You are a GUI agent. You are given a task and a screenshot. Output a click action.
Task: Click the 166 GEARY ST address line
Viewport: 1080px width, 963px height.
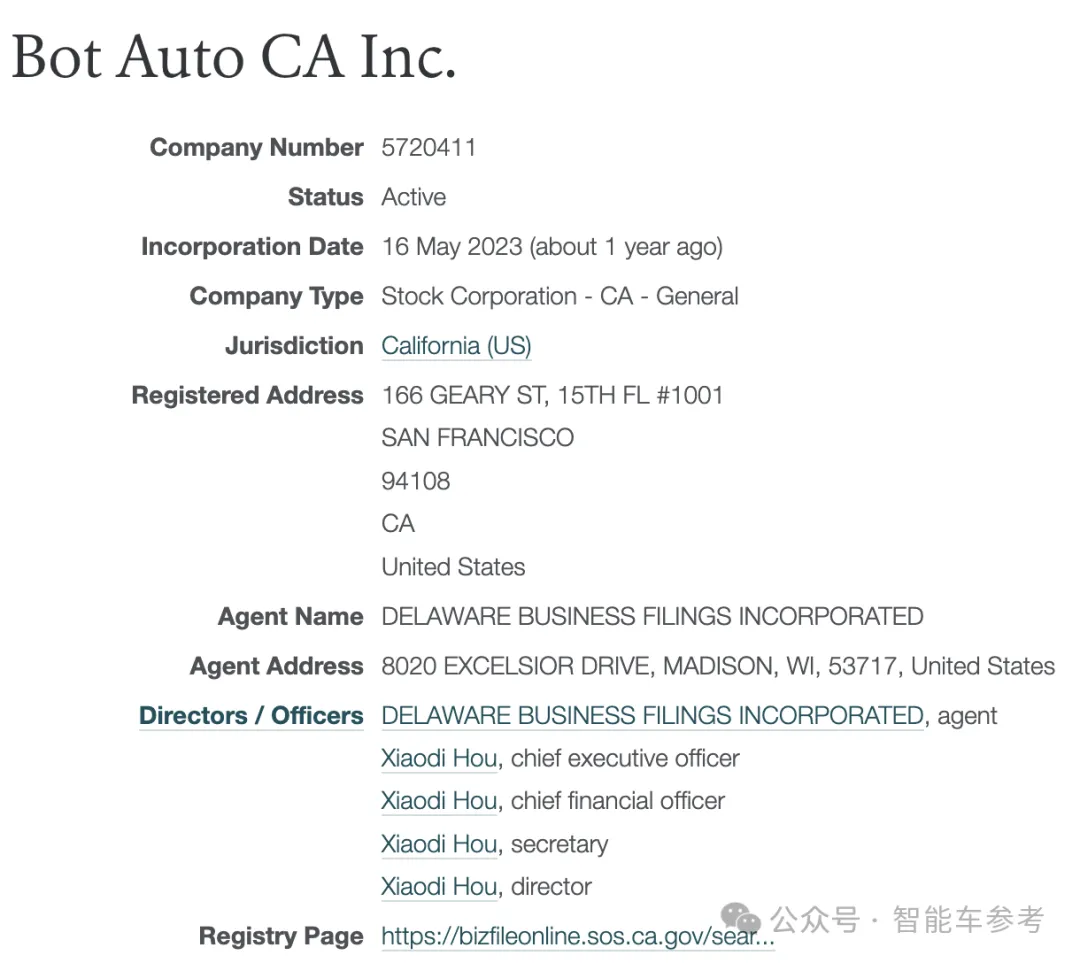[x=552, y=395]
